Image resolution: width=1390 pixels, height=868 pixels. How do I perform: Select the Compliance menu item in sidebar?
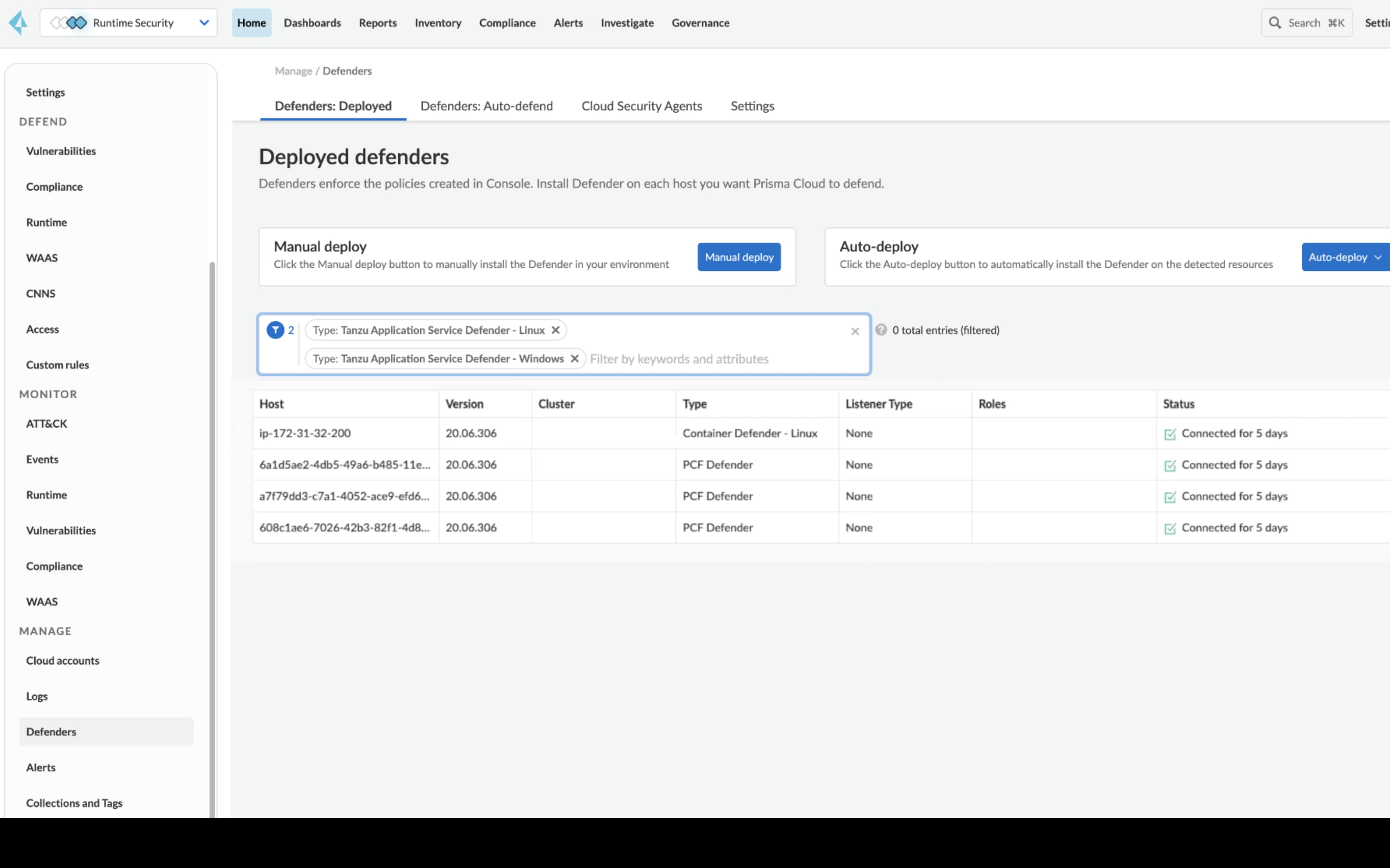click(55, 186)
